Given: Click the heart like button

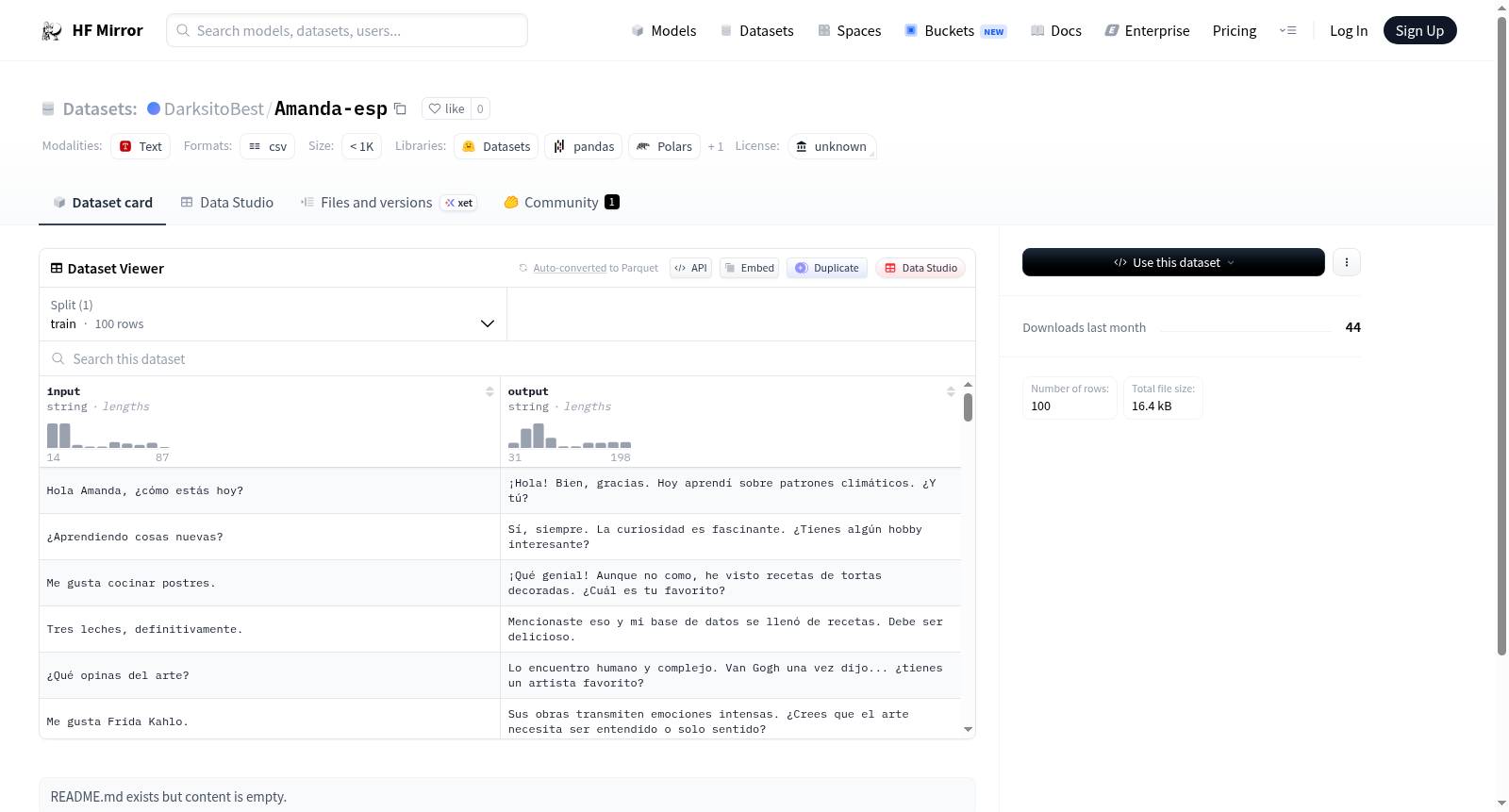Looking at the screenshot, I should tap(447, 108).
